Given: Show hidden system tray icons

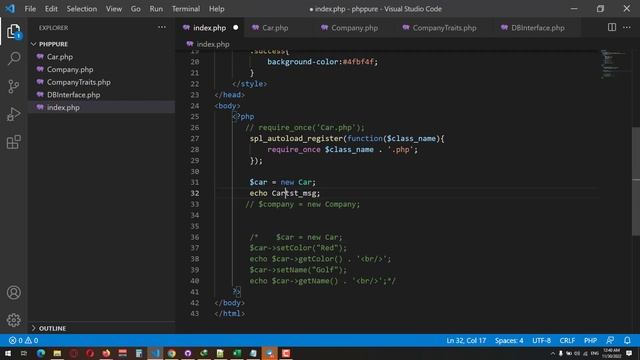Looking at the screenshot, I should click(x=553, y=353).
